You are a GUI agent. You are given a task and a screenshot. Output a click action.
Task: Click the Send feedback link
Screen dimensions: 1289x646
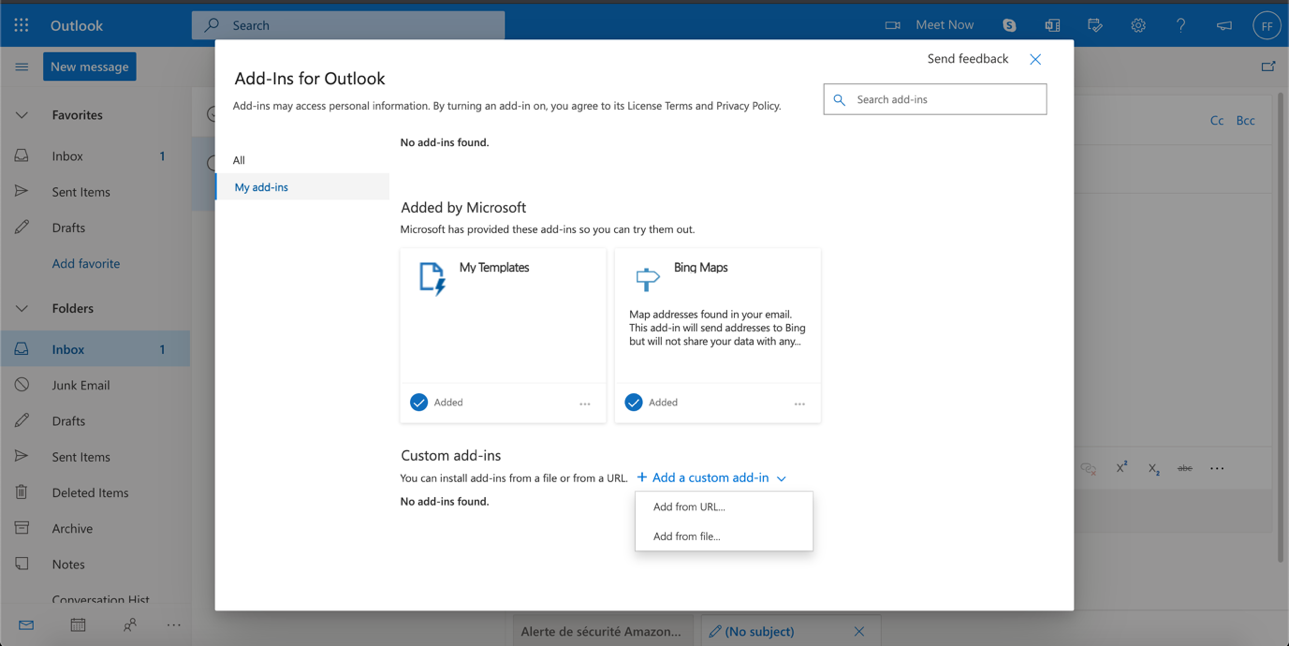coord(967,59)
